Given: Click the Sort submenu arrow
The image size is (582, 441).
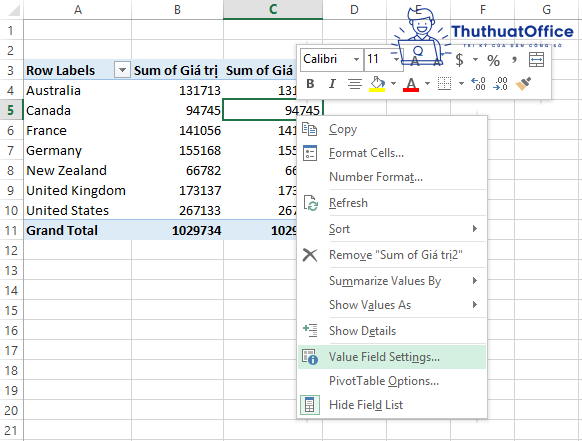Looking at the screenshot, I should 475,229.
